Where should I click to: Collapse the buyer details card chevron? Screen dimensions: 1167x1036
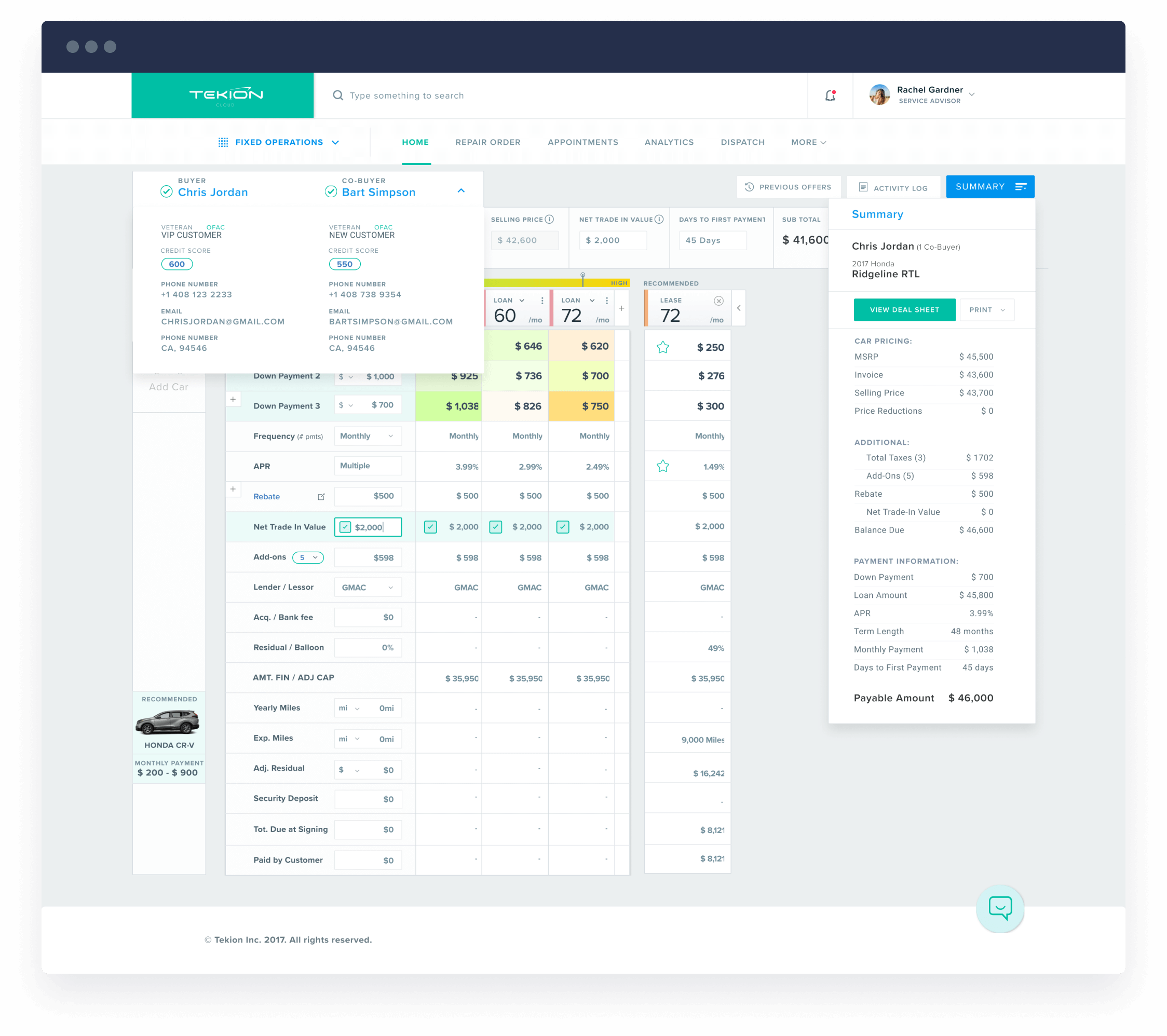(462, 190)
